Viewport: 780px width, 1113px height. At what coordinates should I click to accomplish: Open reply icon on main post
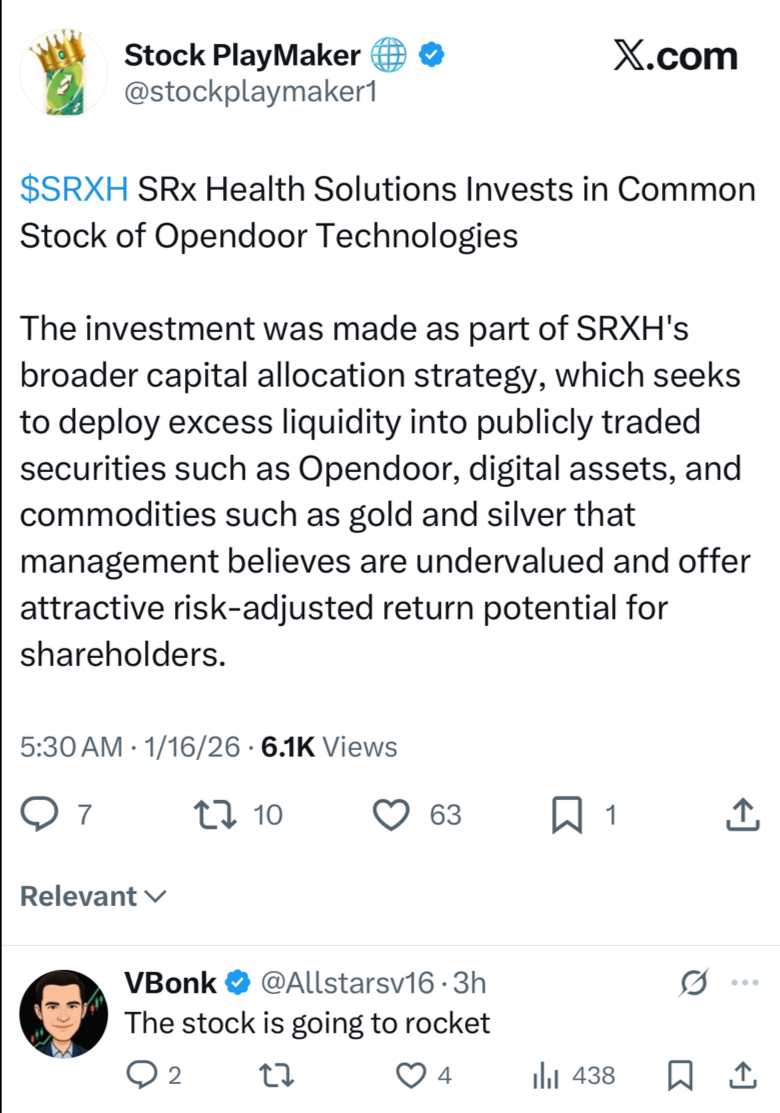[x=40, y=814]
